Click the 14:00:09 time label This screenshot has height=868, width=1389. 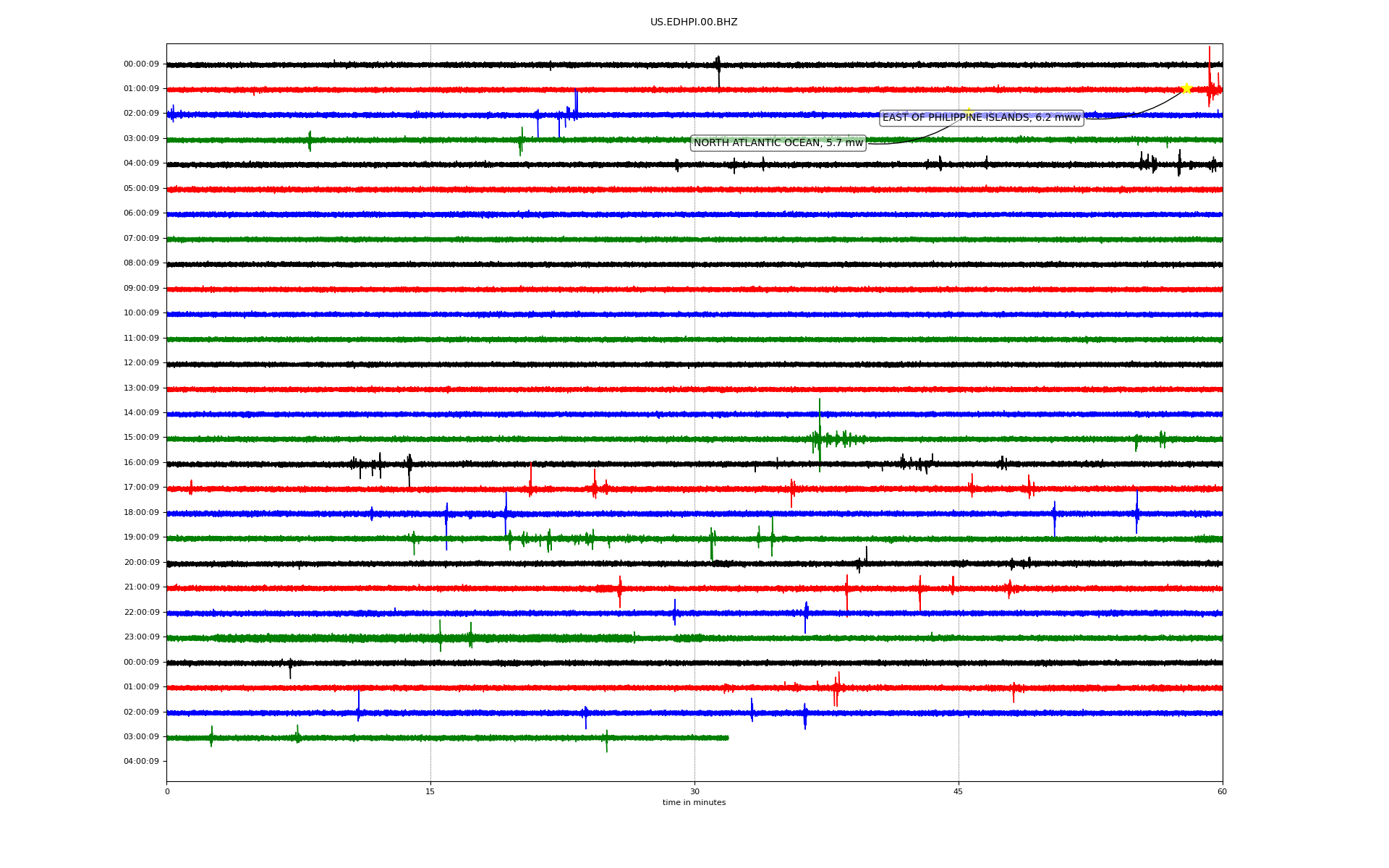141,413
